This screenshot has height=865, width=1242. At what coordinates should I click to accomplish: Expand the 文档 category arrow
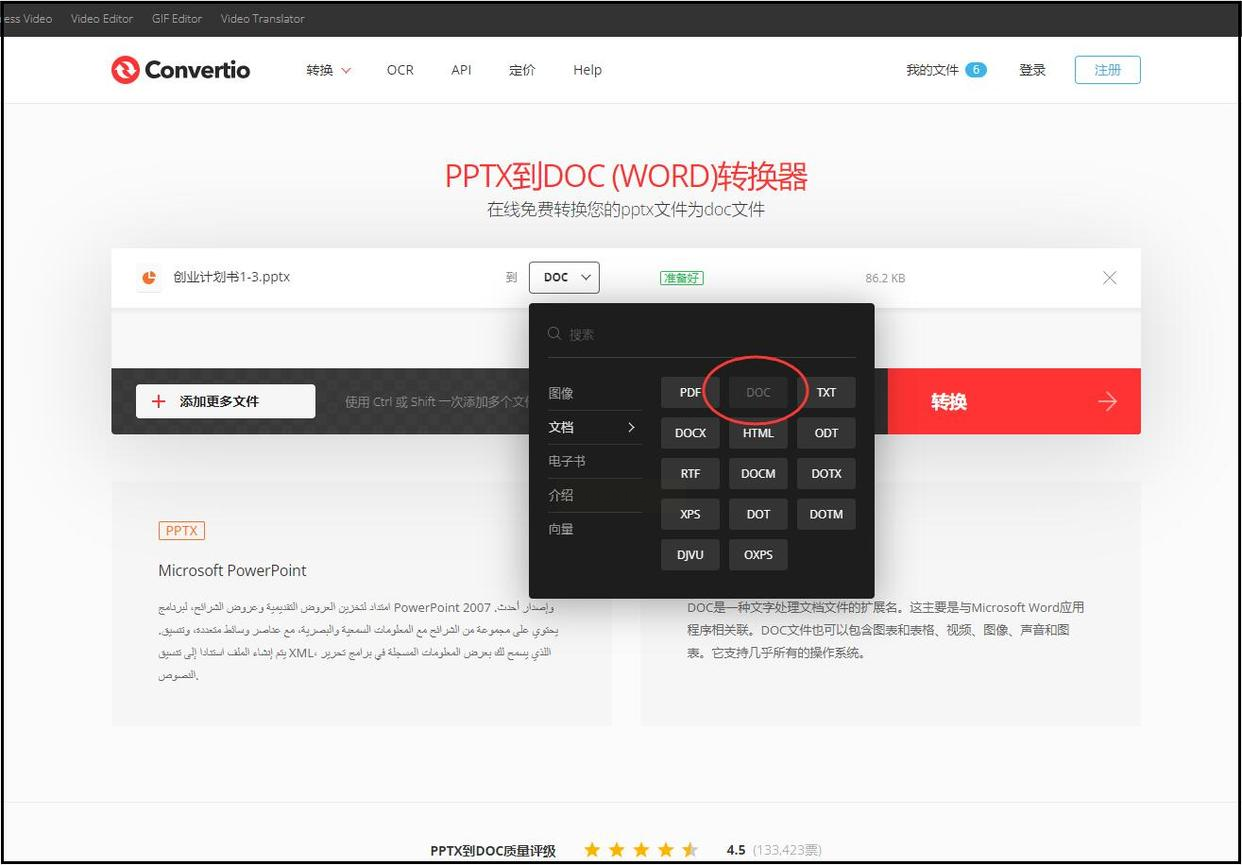click(x=631, y=427)
